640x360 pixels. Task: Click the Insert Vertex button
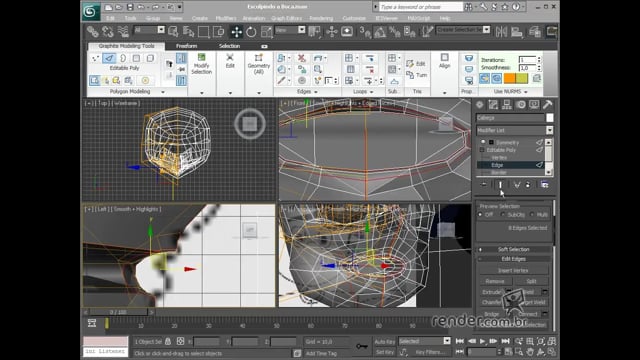click(513, 270)
